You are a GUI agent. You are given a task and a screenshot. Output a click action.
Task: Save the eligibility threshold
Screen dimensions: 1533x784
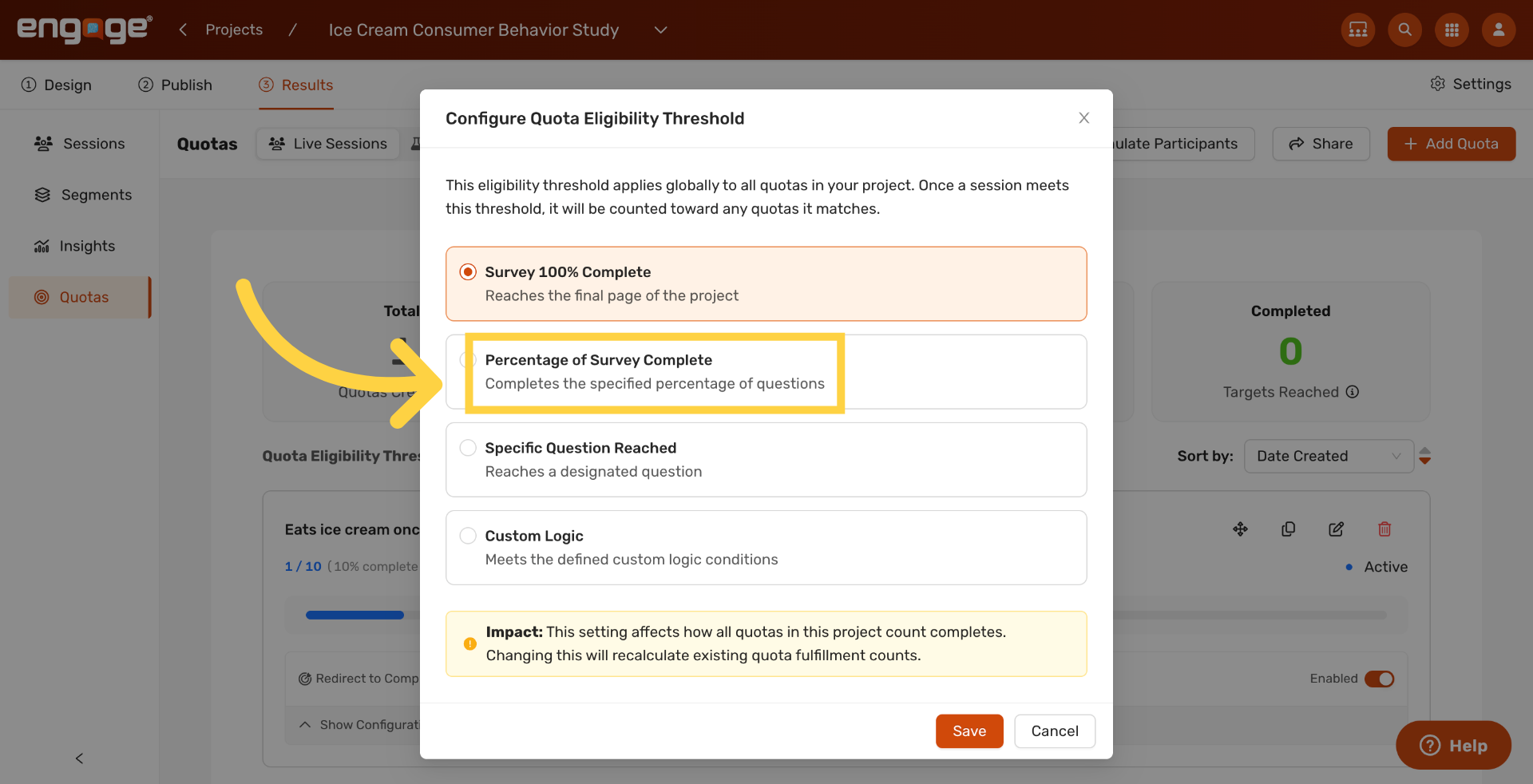click(x=969, y=731)
